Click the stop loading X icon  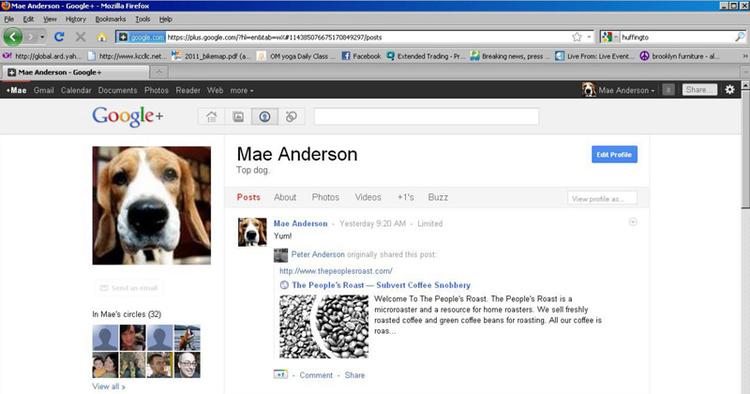pyautogui.click(x=80, y=37)
